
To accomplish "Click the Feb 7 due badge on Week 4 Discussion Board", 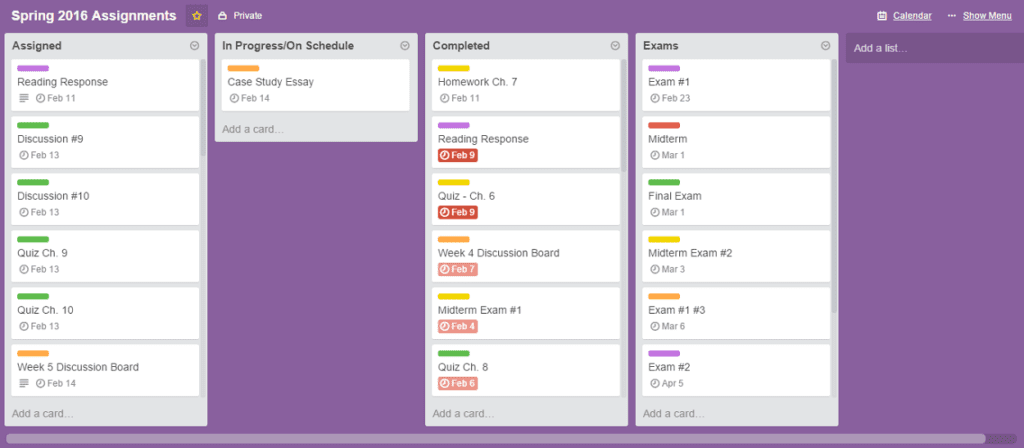I will point(457,270).
